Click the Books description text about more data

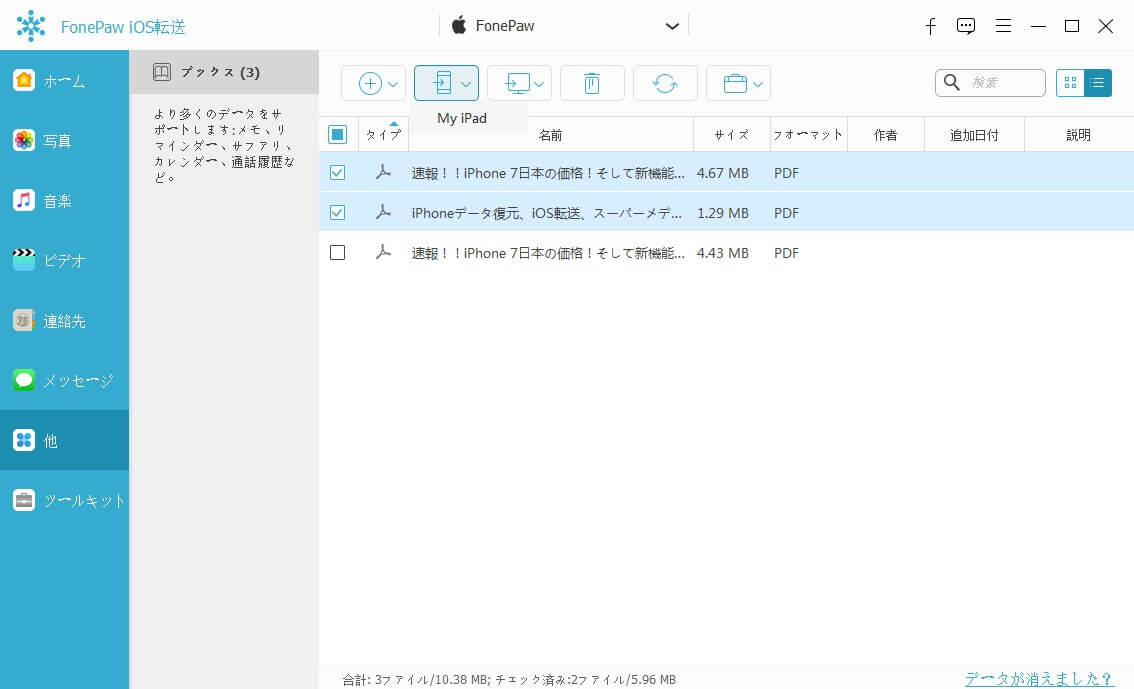click(x=224, y=145)
